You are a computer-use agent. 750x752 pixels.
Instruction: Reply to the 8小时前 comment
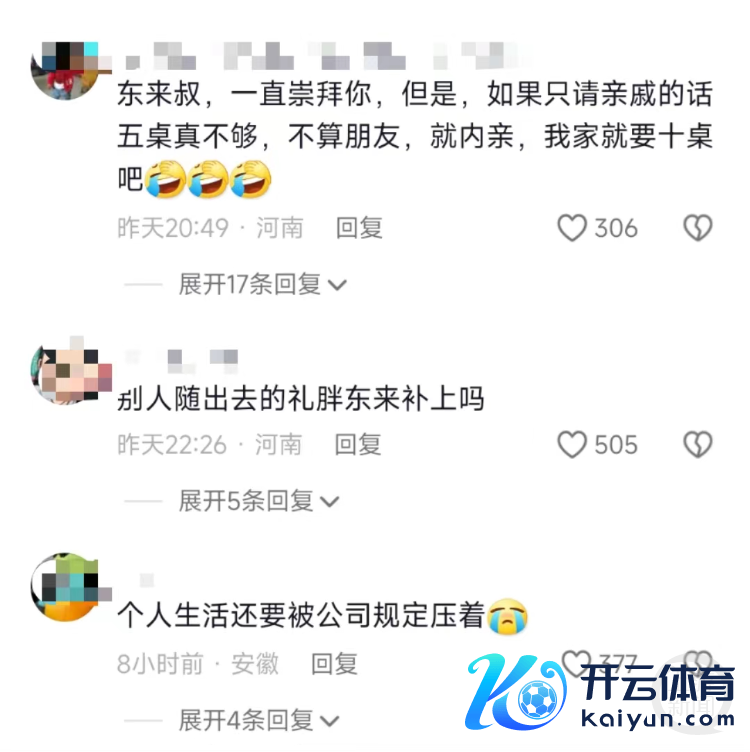click(334, 664)
